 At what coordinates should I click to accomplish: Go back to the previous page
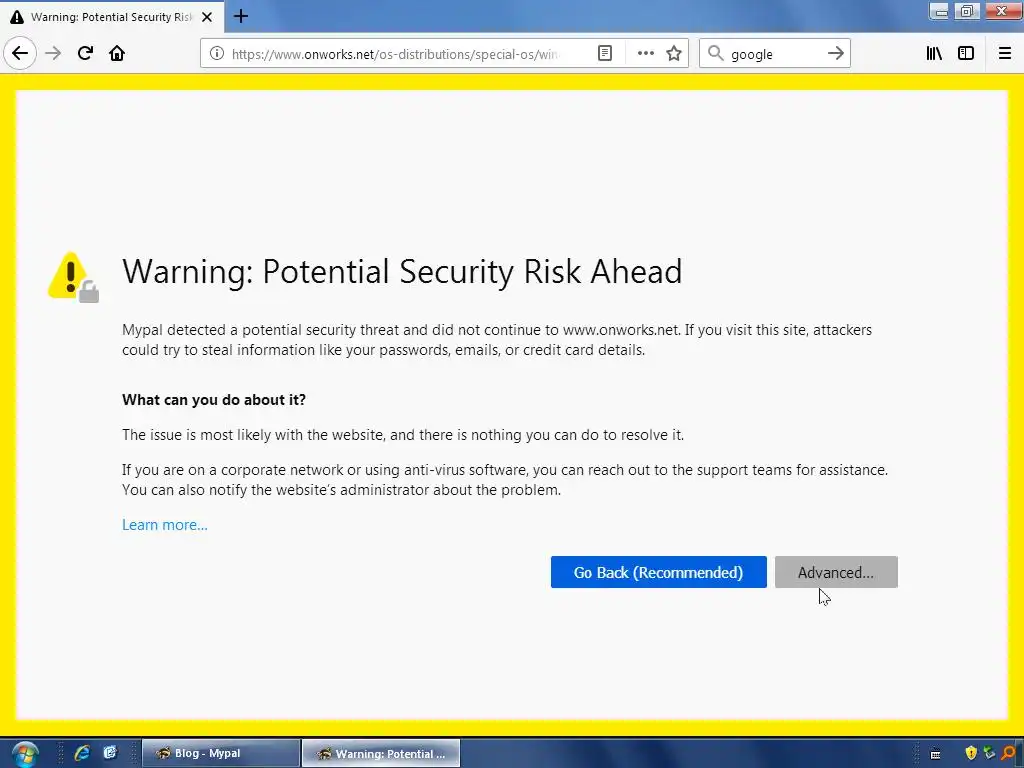pyautogui.click(x=20, y=53)
